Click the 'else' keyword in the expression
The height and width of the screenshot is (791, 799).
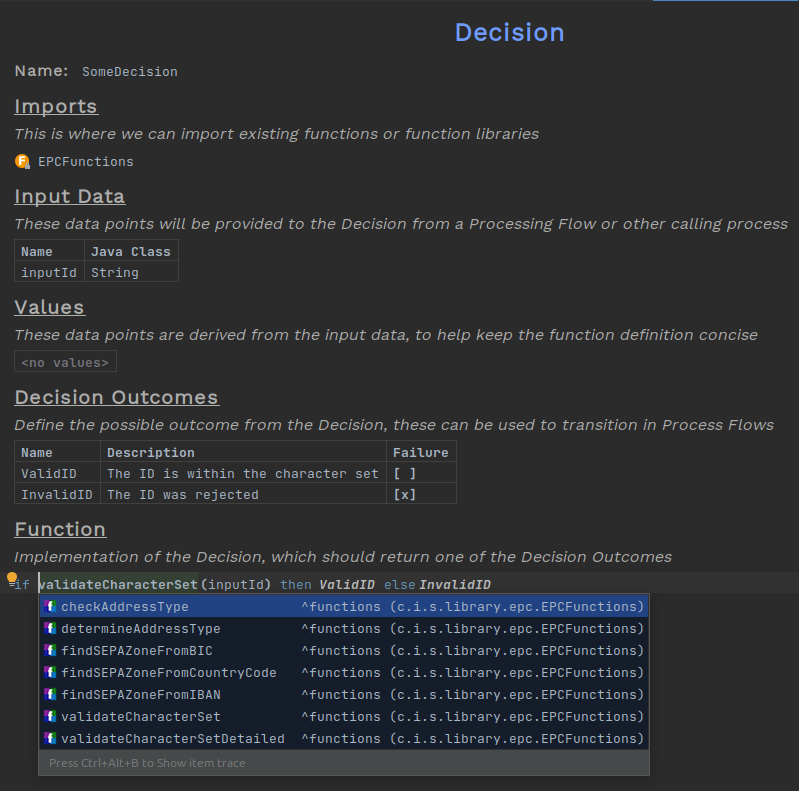[x=400, y=585]
